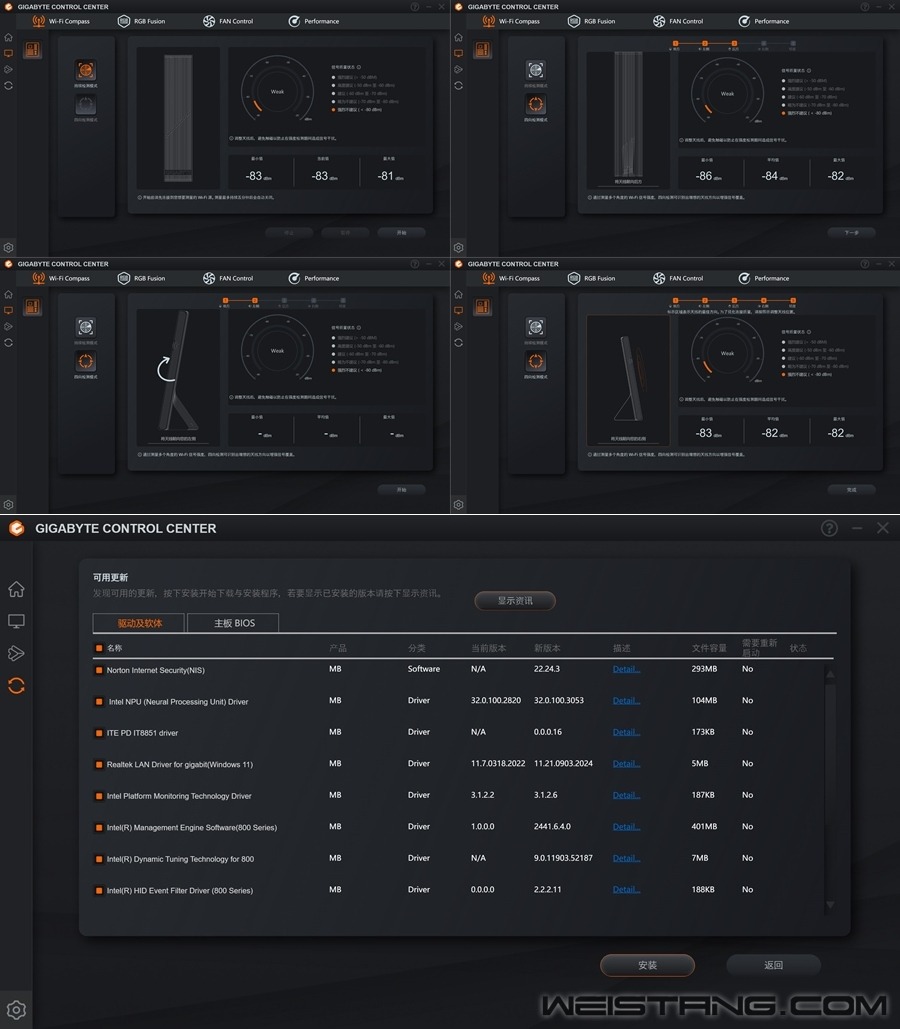Click the arrow-shaped sidebar icon in updates window
The height and width of the screenshot is (1029, 900).
pyautogui.click(x=16, y=653)
